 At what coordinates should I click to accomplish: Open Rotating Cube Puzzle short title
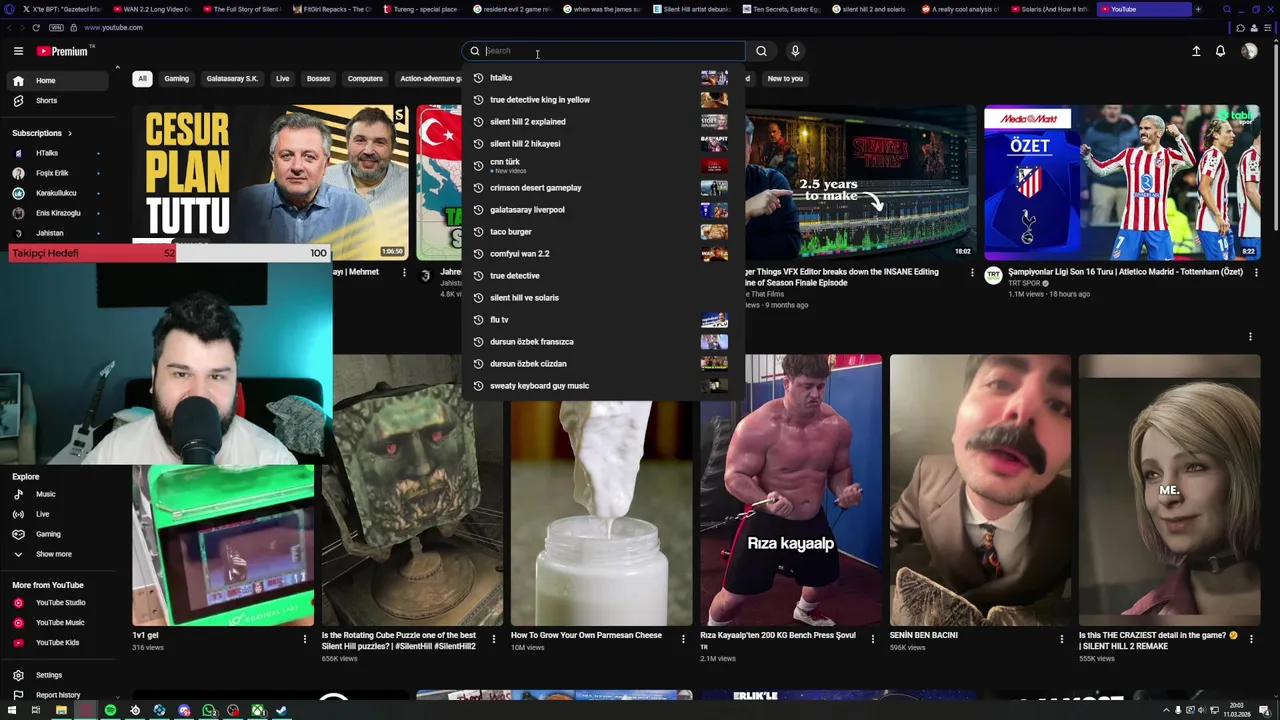pos(398,641)
